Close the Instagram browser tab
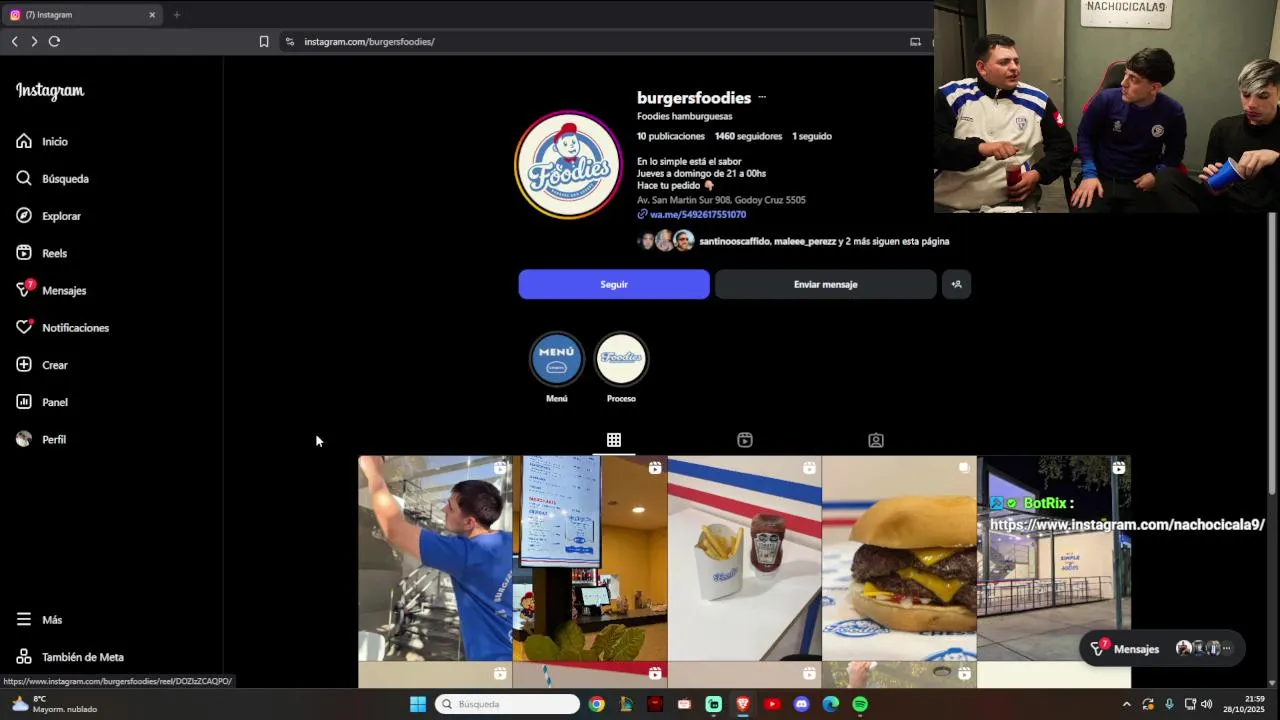 (x=152, y=15)
